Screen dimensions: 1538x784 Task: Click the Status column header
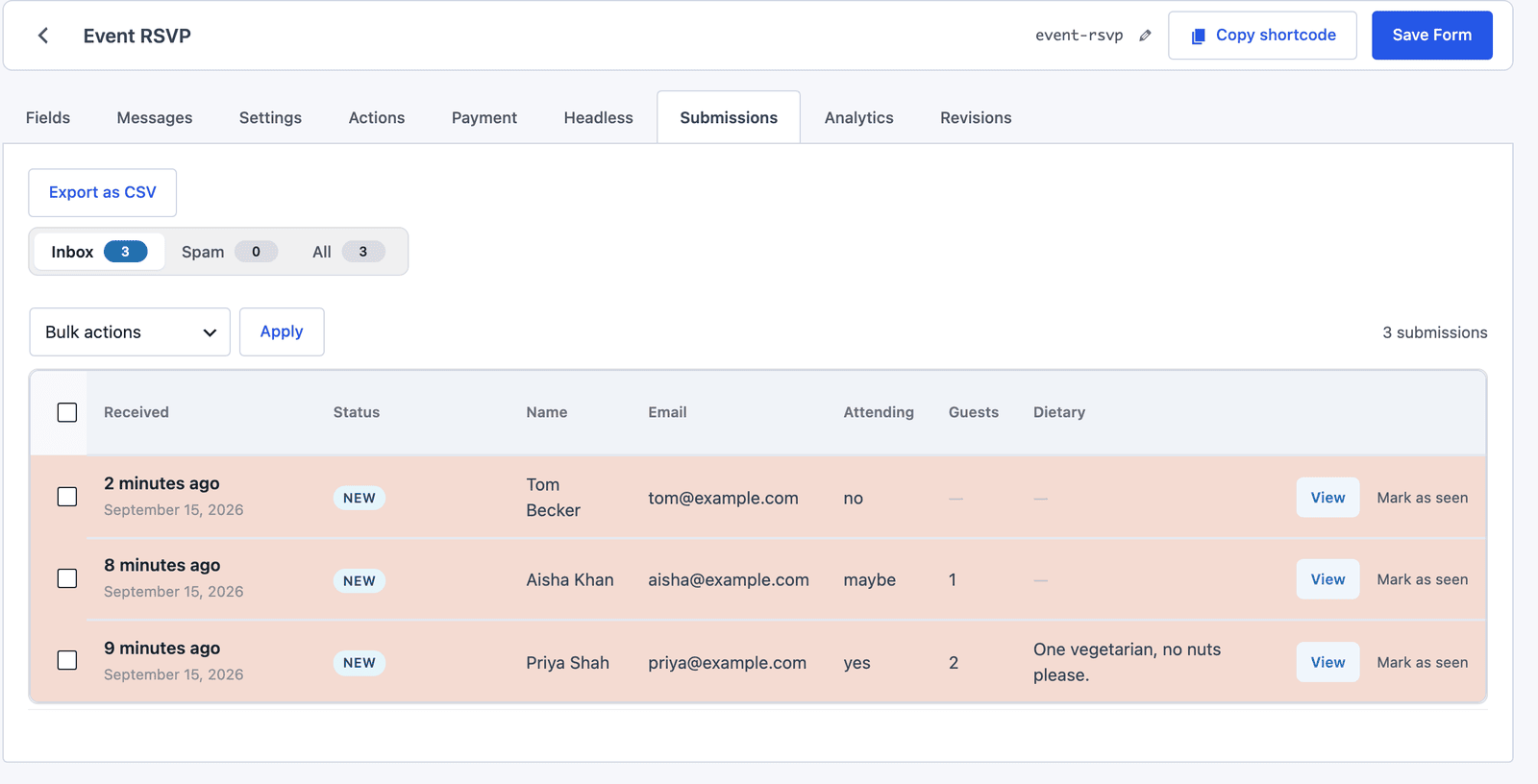point(357,412)
